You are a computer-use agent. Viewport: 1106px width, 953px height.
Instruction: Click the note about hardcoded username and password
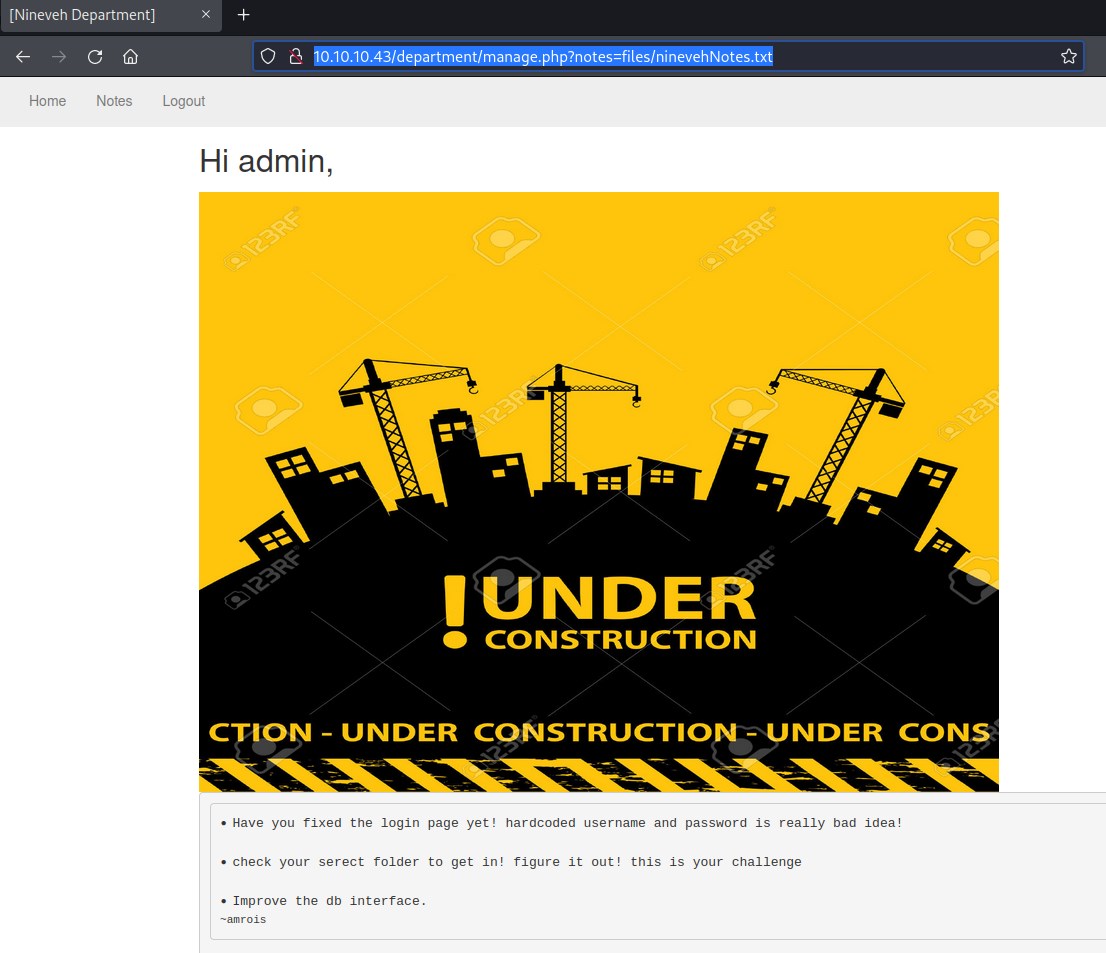click(567, 823)
